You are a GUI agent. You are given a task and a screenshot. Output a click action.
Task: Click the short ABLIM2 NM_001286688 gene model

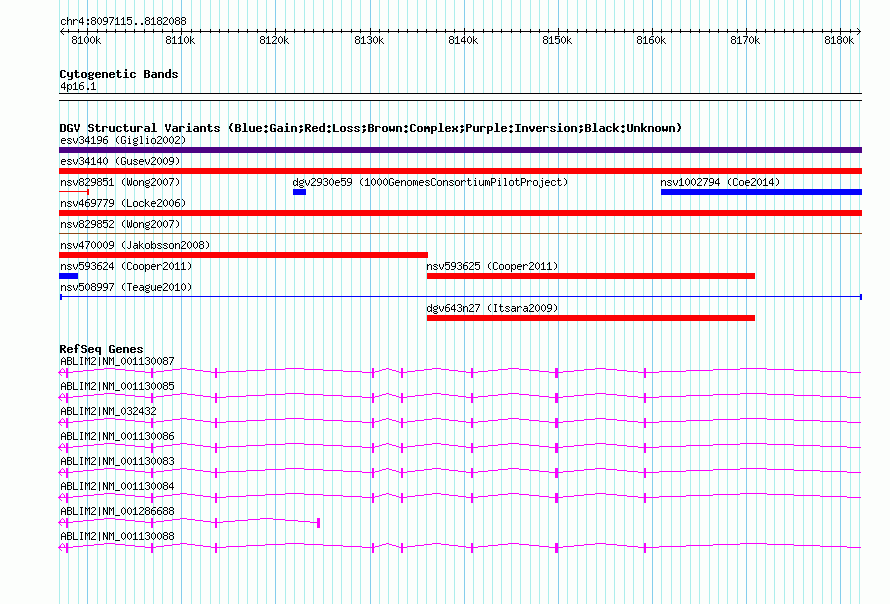[x=190, y=522]
